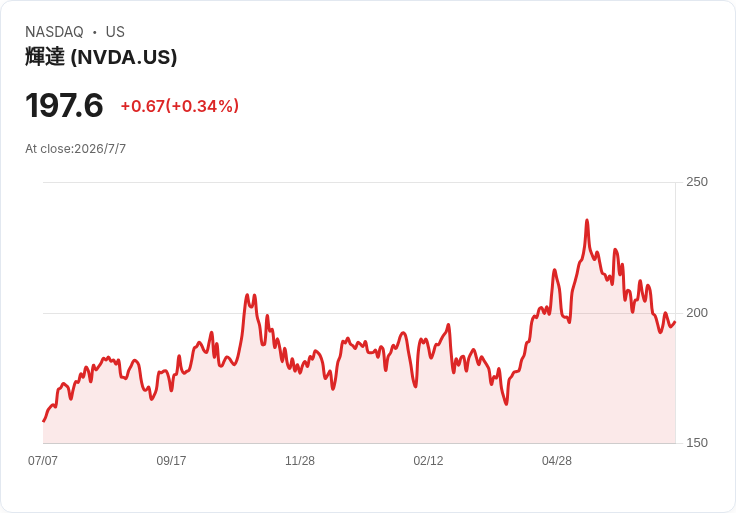The image size is (736, 513).
Task: Click the chart line's latest endpoint
Action: point(675,322)
